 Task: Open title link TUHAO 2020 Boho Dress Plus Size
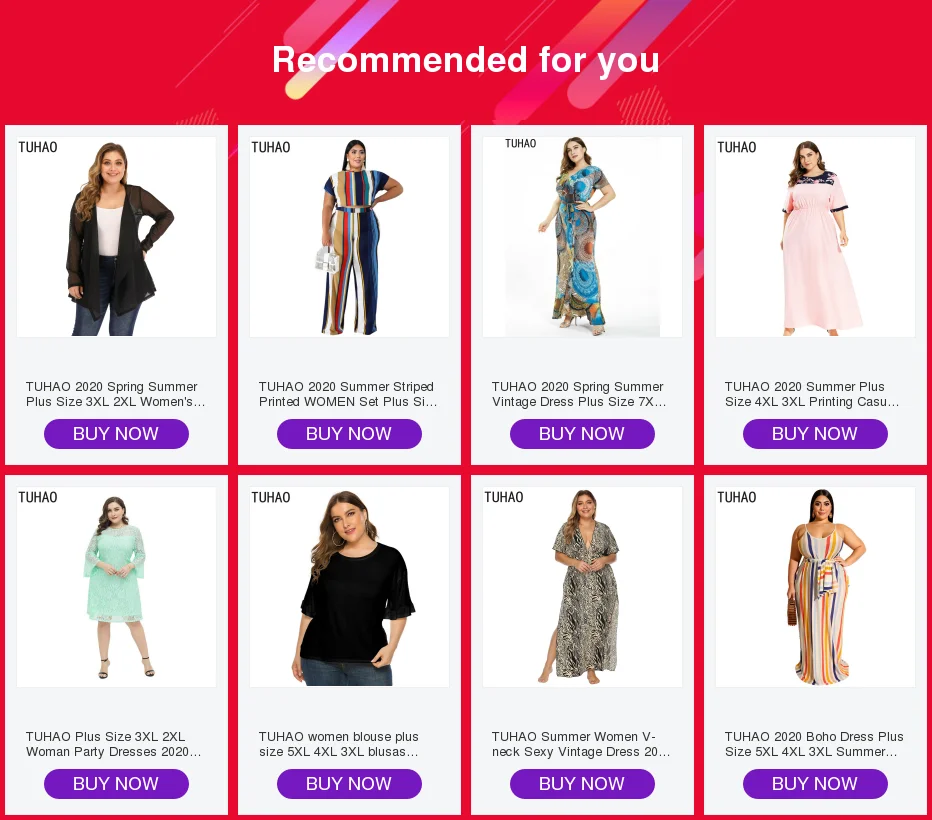[814, 744]
